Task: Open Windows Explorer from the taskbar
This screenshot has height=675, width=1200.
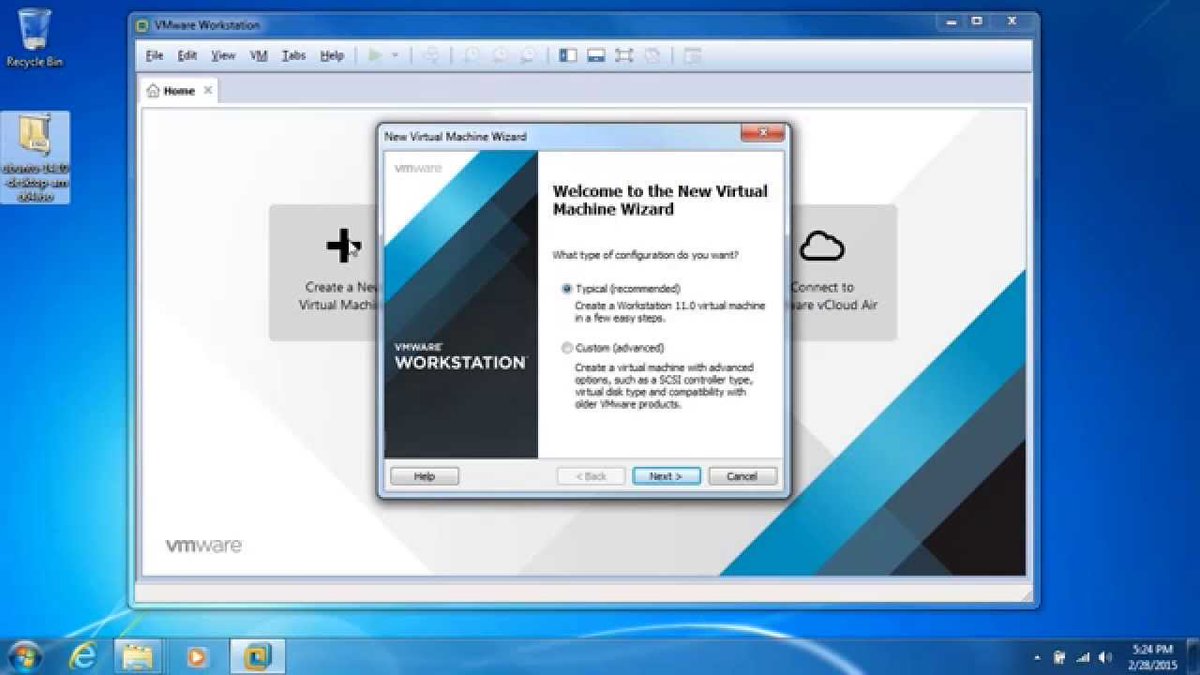Action: pyautogui.click(x=139, y=656)
